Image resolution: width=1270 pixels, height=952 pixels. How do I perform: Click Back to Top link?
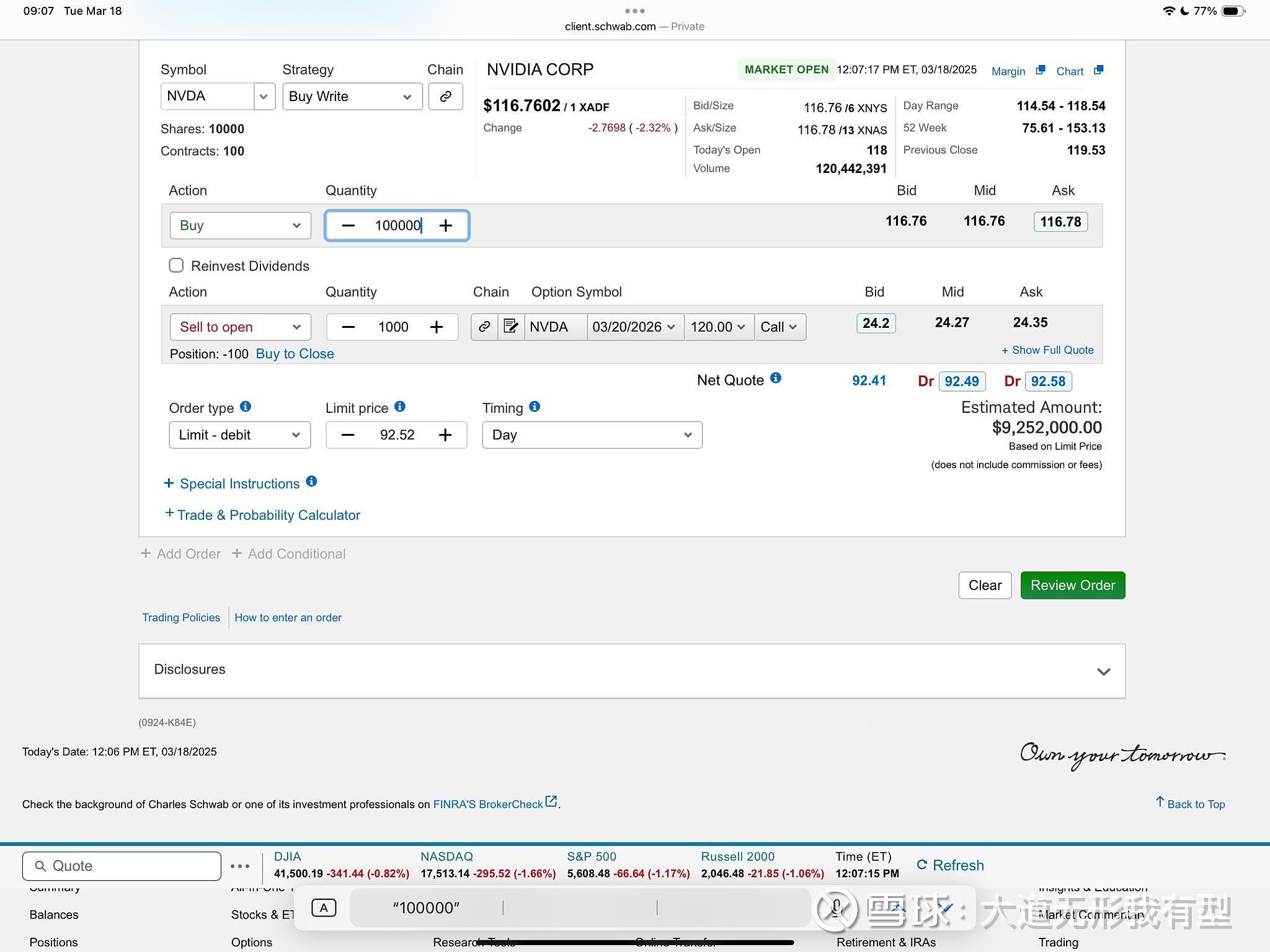point(1190,804)
